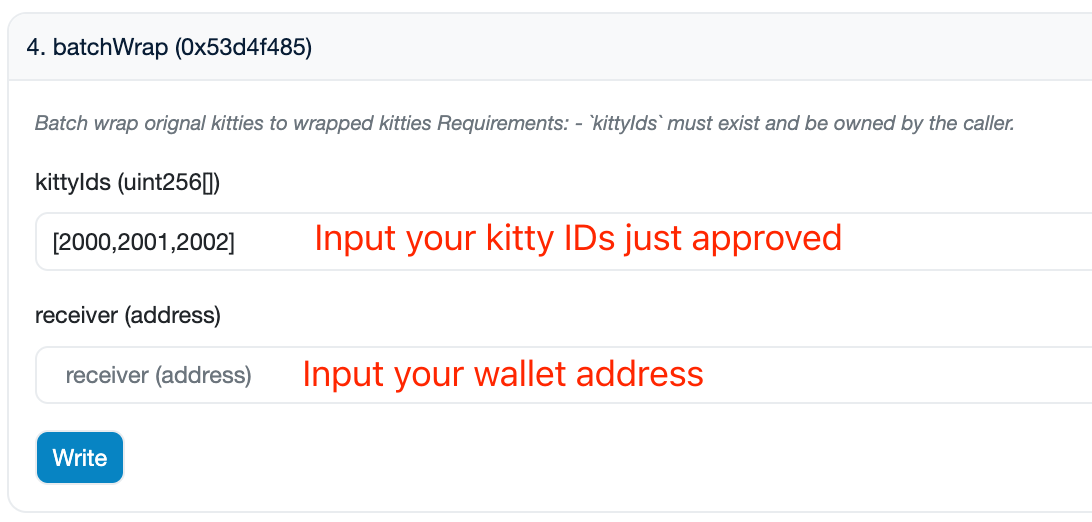This screenshot has height=522, width=1092.
Task: Click the '4. batchWrap' title text
Action: point(98,47)
